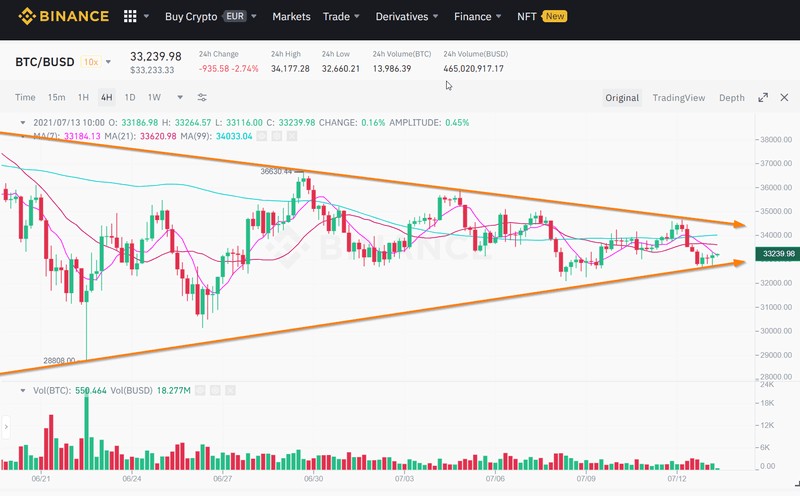Open chart indicator settings icon
Viewport: 800px width, 496px height.
(202, 97)
